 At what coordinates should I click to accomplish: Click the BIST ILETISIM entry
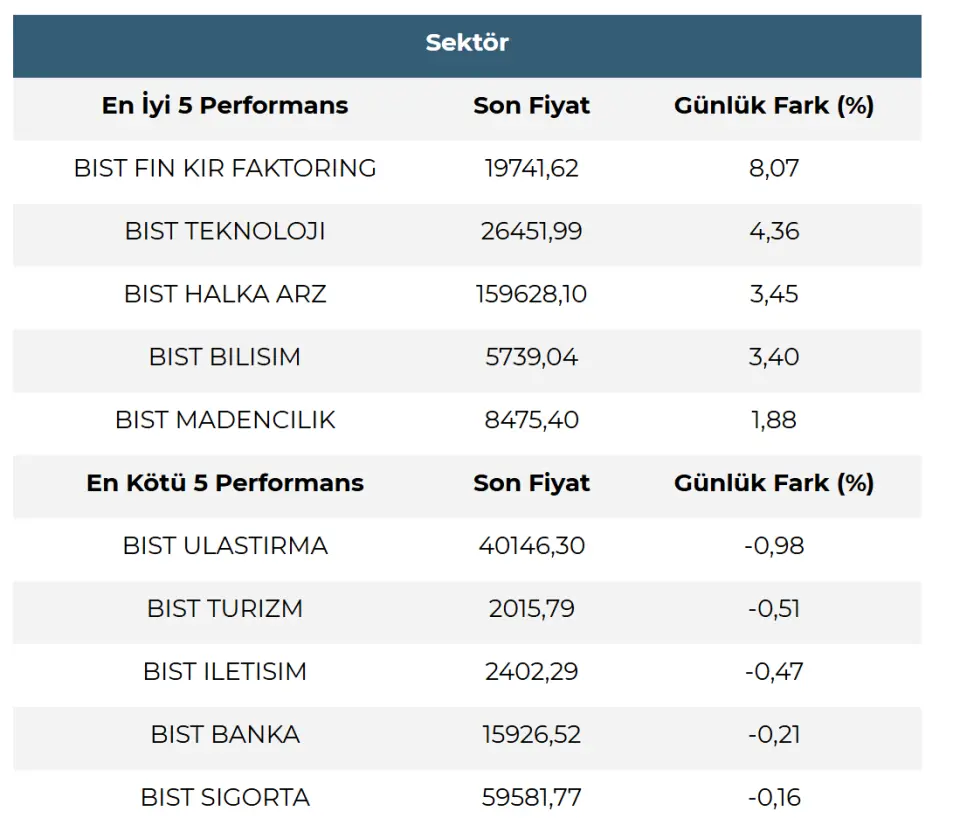point(225,672)
